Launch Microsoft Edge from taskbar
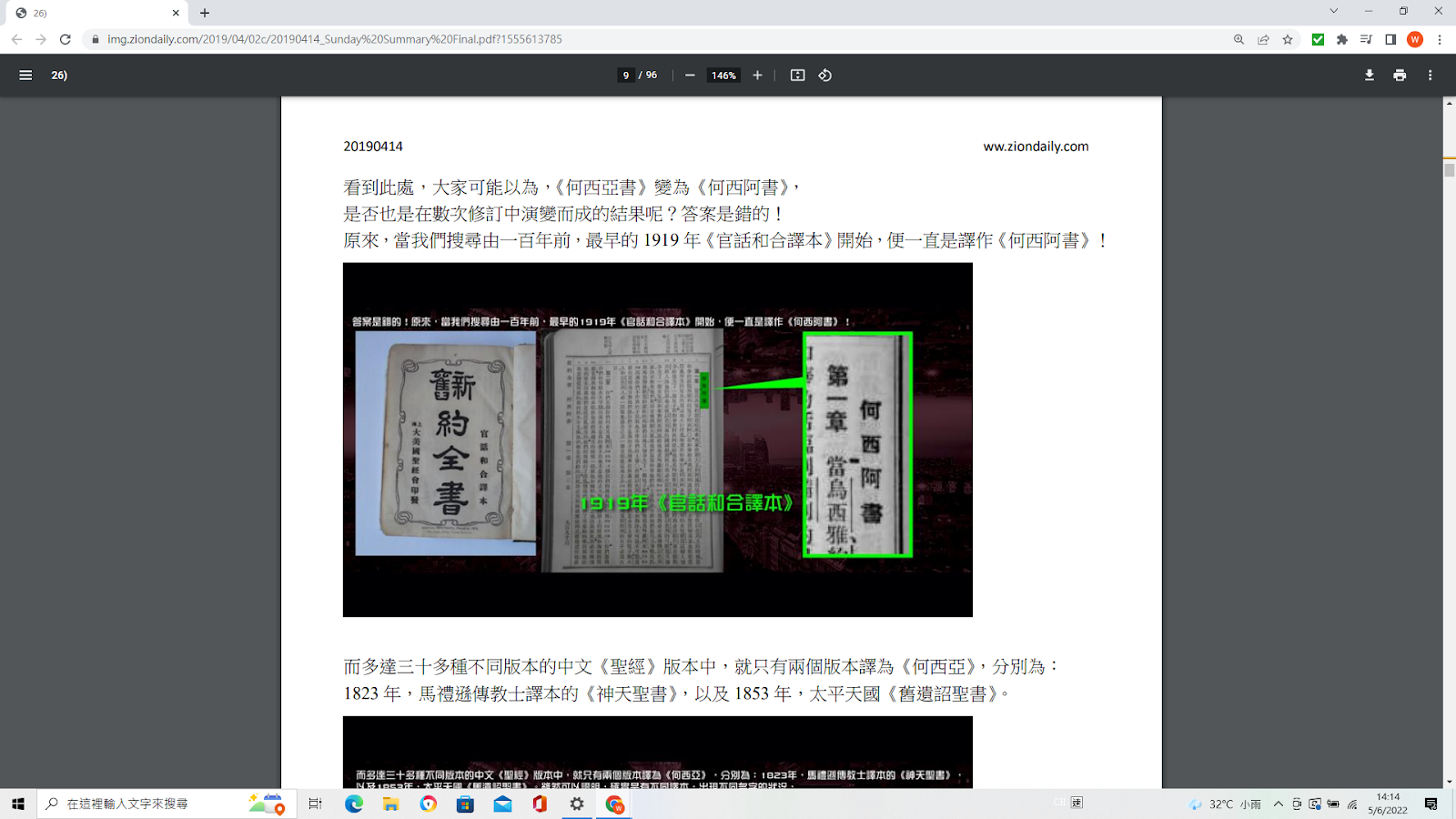 pyautogui.click(x=354, y=804)
